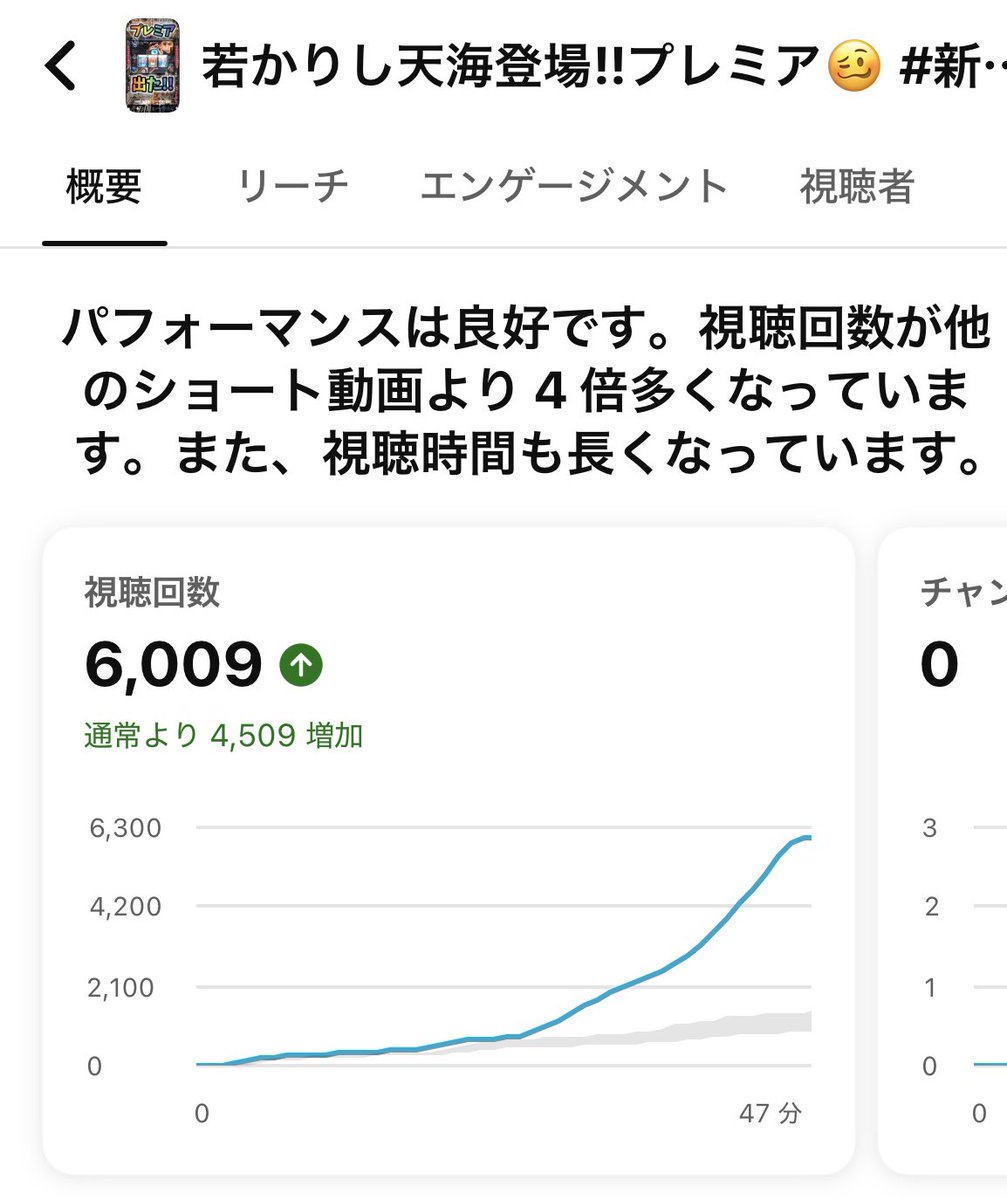The width and height of the screenshot is (1007, 1200).
Task: Tap the green upward arrow trend icon
Action: 301,664
